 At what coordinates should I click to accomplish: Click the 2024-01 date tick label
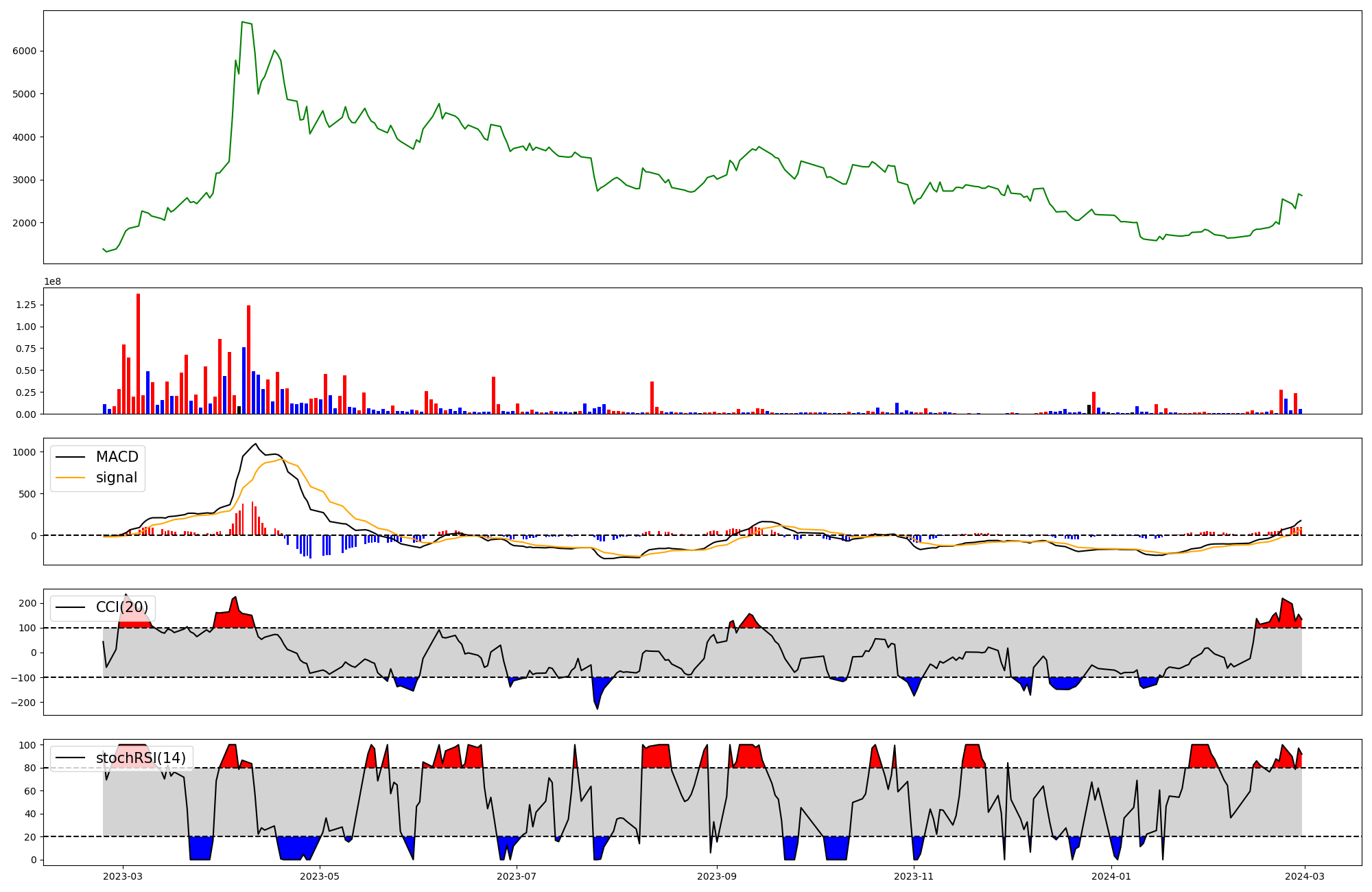(1111, 876)
